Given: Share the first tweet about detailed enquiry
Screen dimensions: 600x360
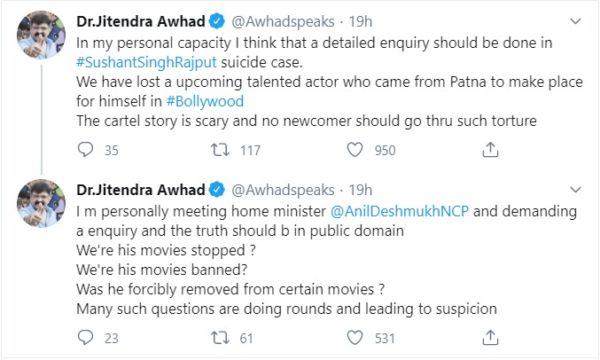Looking at the screenshot, I should click(490, 150).
